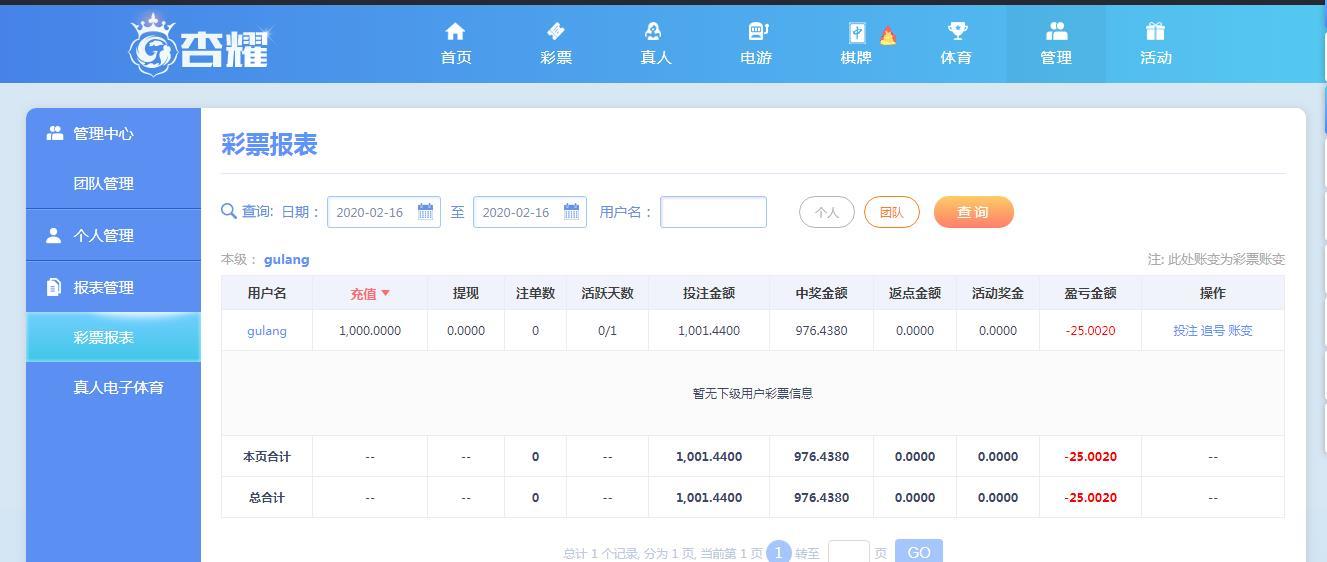Open the 彩票 ticket icon

(x=555, y=32)
